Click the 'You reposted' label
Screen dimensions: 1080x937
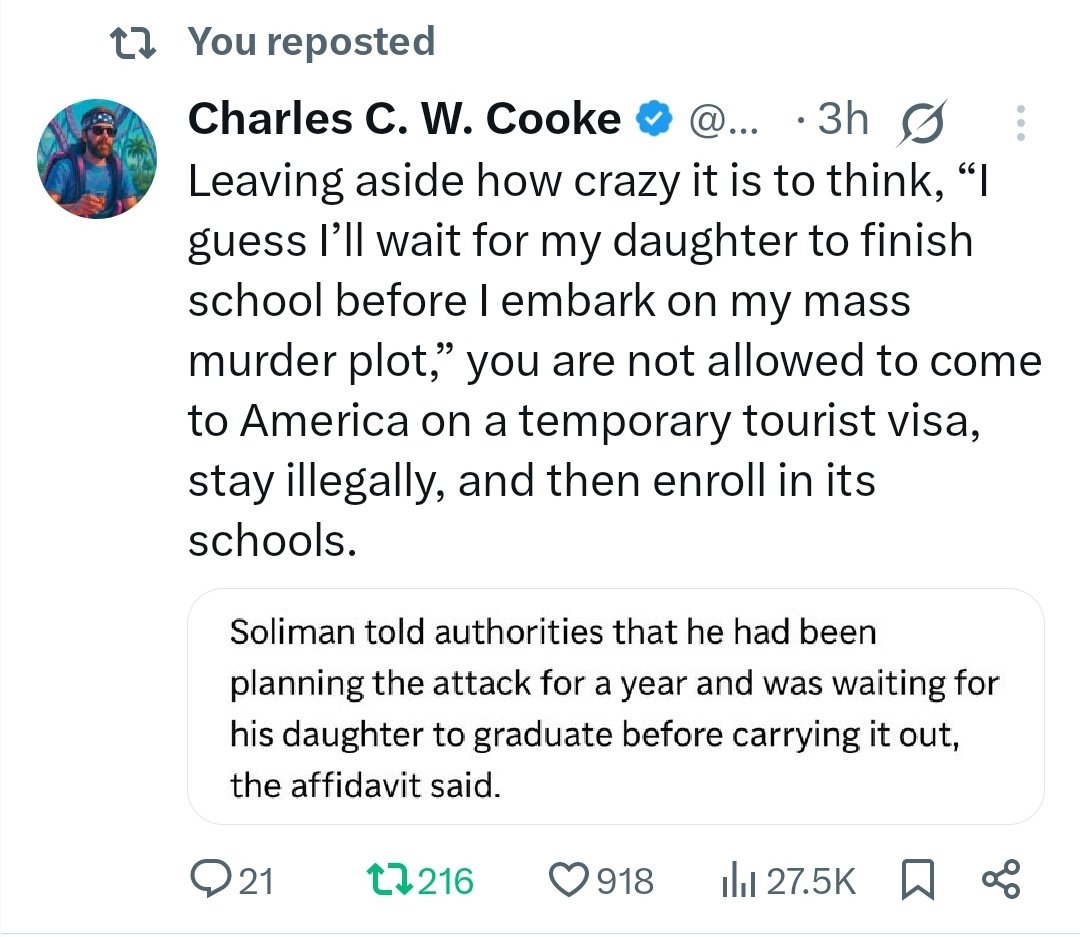pyautogui.click(x=311, y=42)
